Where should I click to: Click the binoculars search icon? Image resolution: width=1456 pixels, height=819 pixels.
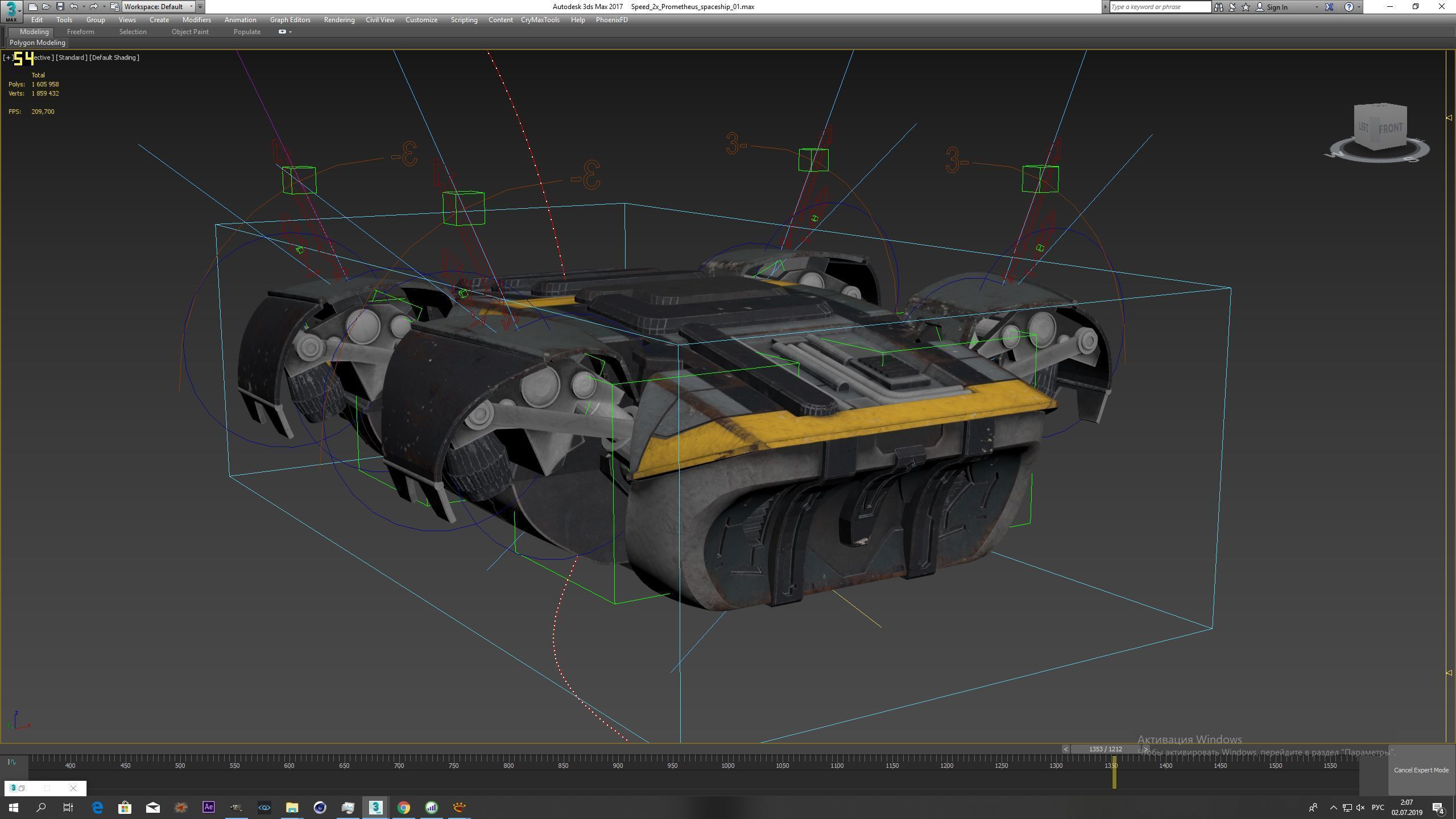point(1218,7)
